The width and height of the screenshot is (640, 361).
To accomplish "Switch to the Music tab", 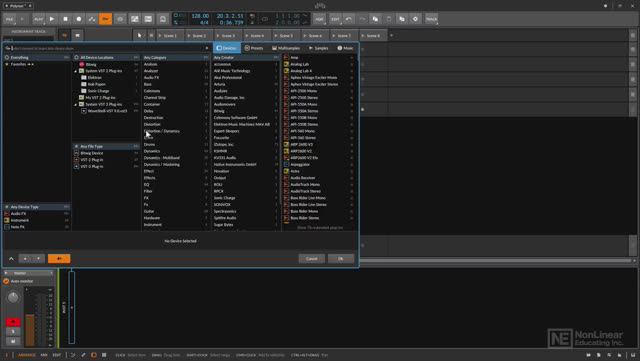I will (x=345, y=48).
